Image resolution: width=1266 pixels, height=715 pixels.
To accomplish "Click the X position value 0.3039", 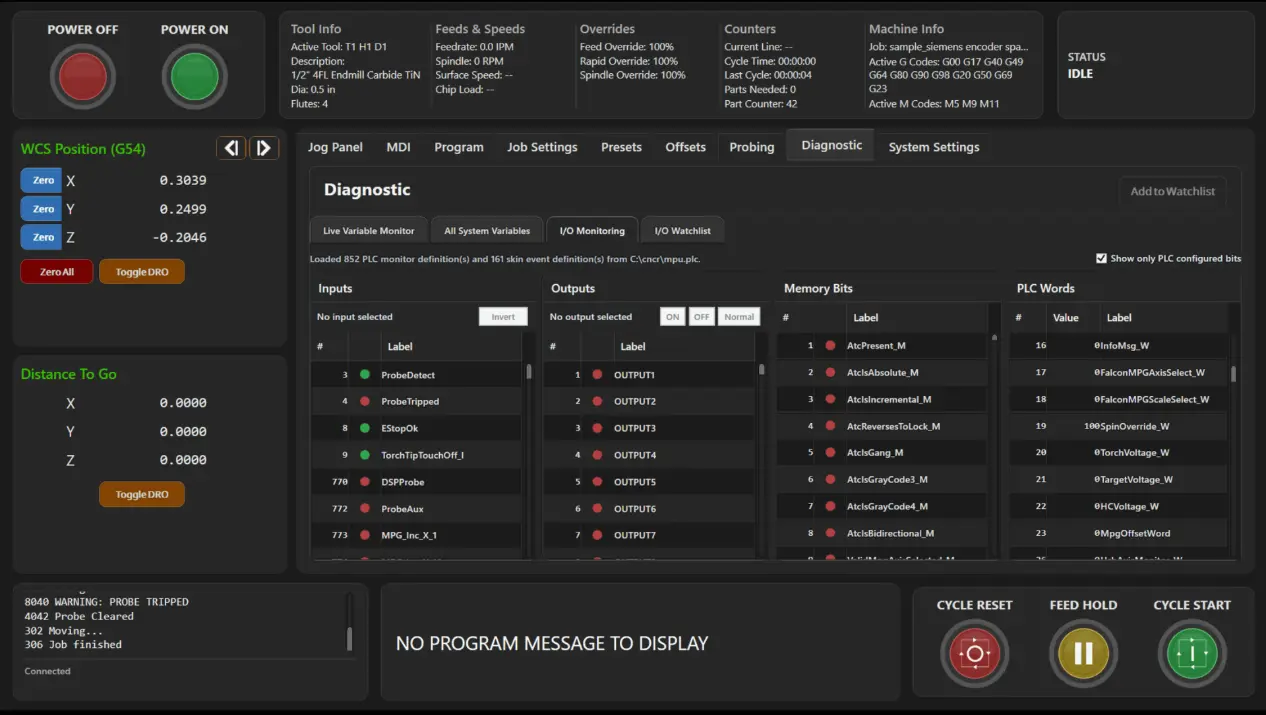I will pos(183,181).
